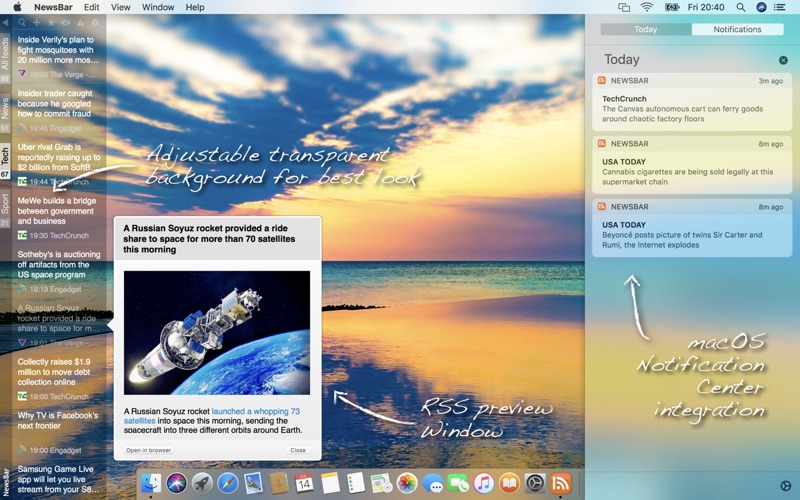This screenshot has height=500, width=800.
Task: Click the Fri 20:40 clock
Action: (x=706, y=7)
